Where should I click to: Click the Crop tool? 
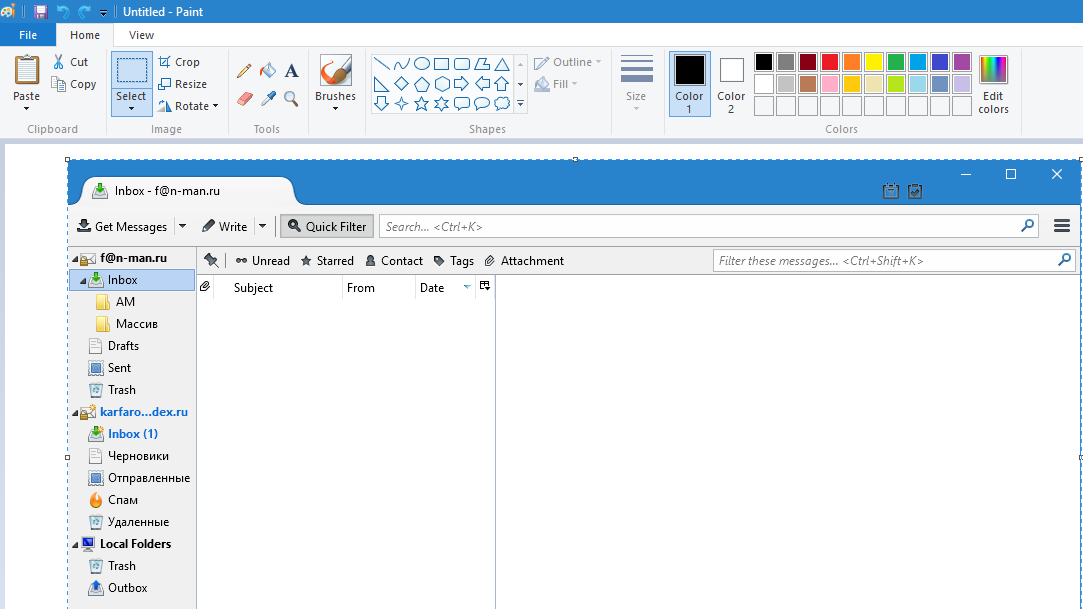coord(179,62)
